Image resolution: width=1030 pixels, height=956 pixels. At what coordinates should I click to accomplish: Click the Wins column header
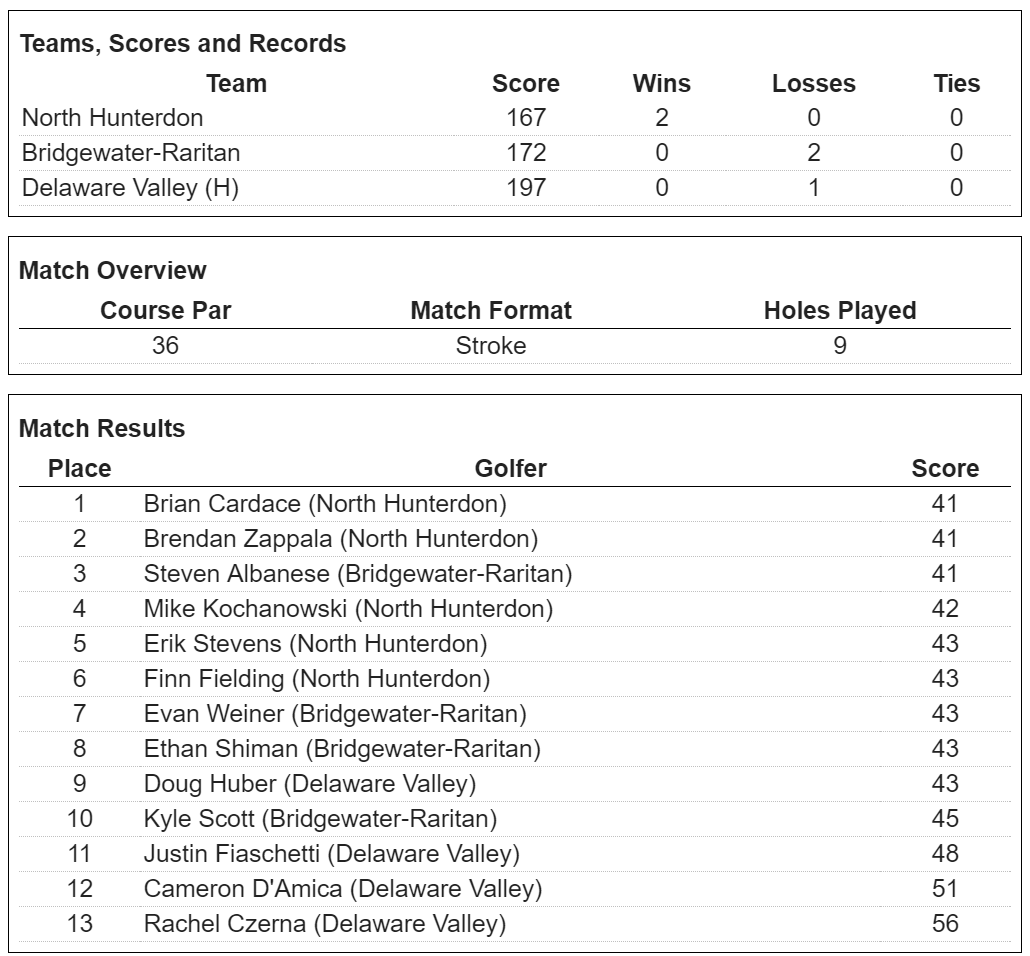[662, 84]
